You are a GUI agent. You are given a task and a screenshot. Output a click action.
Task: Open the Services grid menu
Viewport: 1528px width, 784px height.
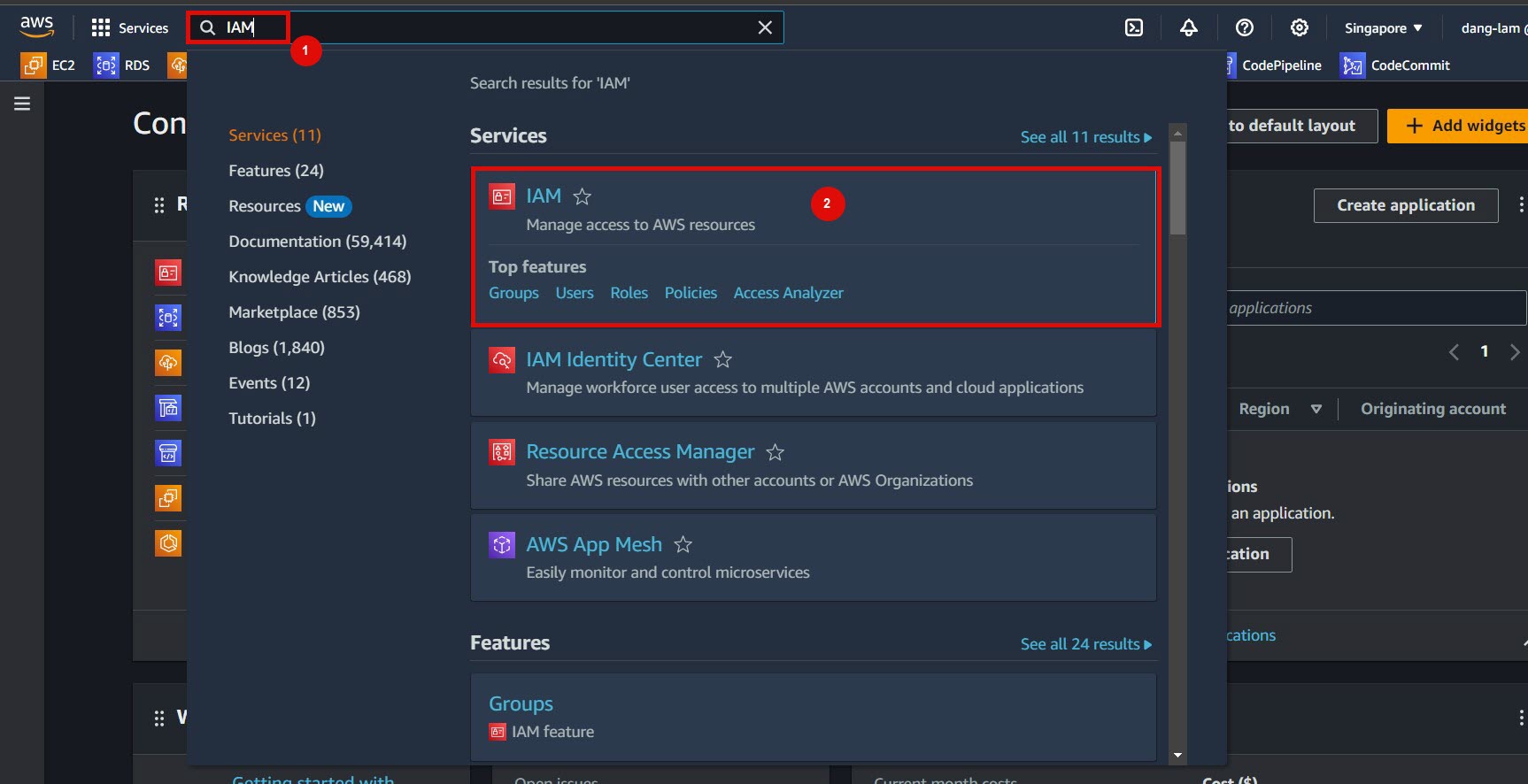point(129,28)
